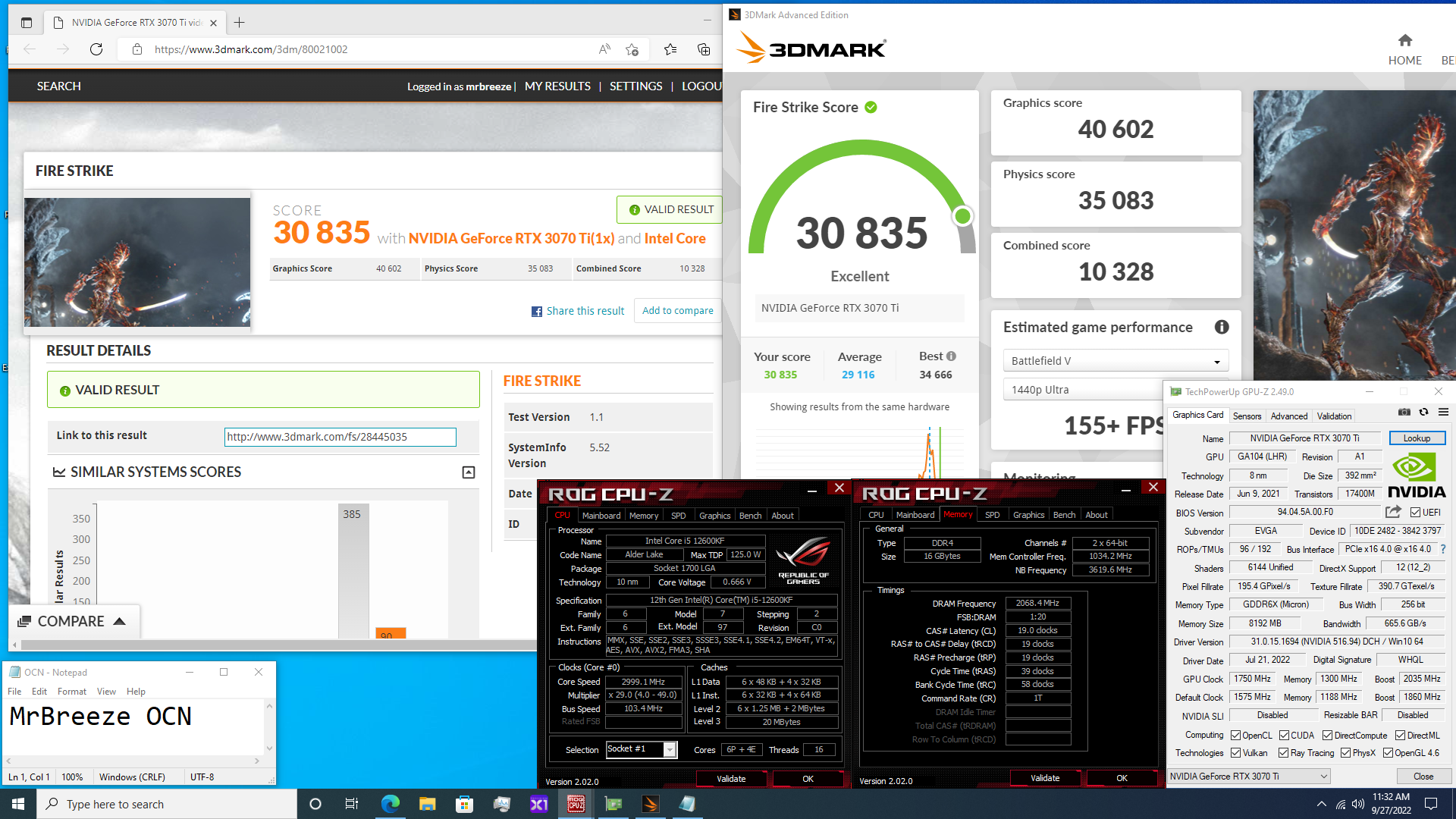Open the Edge Collections icon
Image resolution: width=1456 pixels, height=819 pixels.
tap(704, 49)
